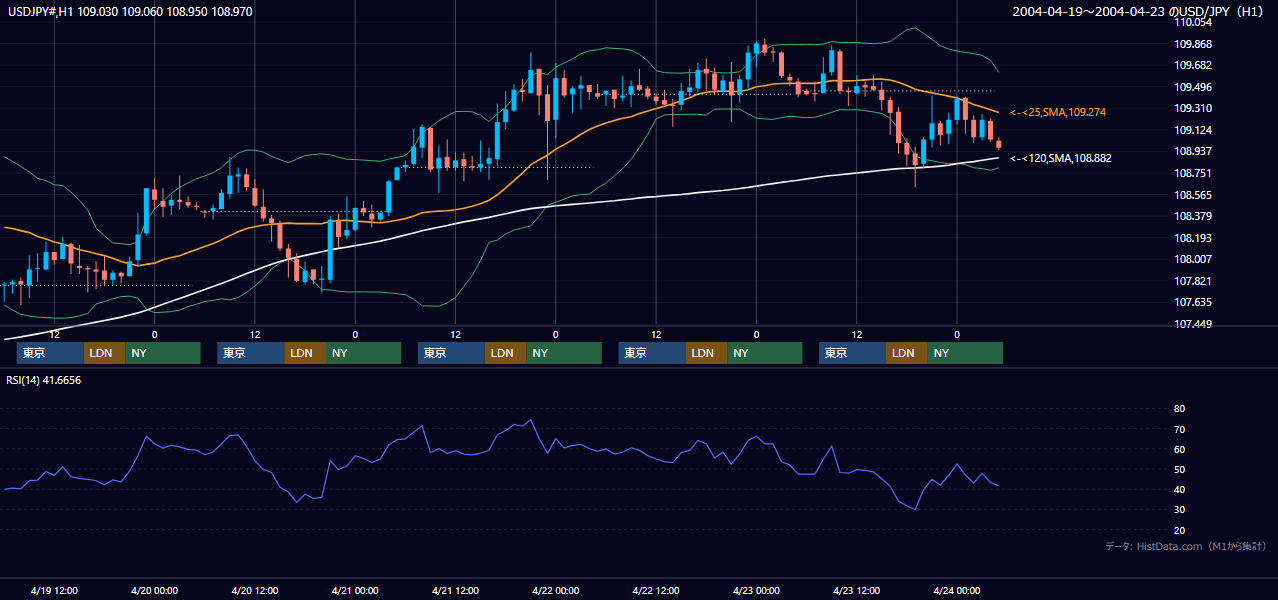Click the RSI 80 scale label

click(1180, 409)
